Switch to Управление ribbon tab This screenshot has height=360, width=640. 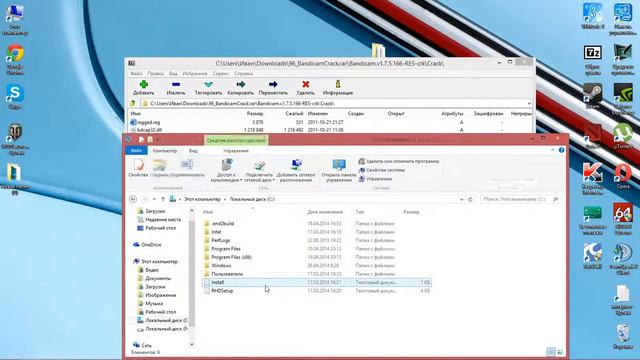(x=236, y=151)
